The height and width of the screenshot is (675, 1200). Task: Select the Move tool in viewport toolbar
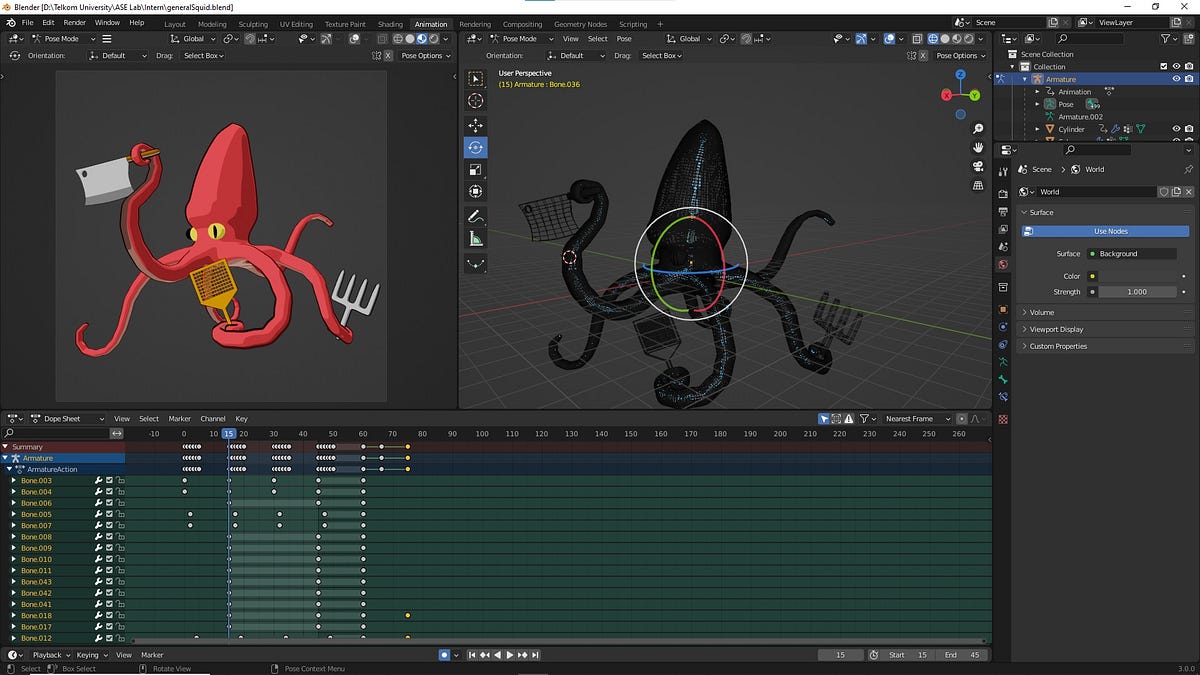[475, 125]
